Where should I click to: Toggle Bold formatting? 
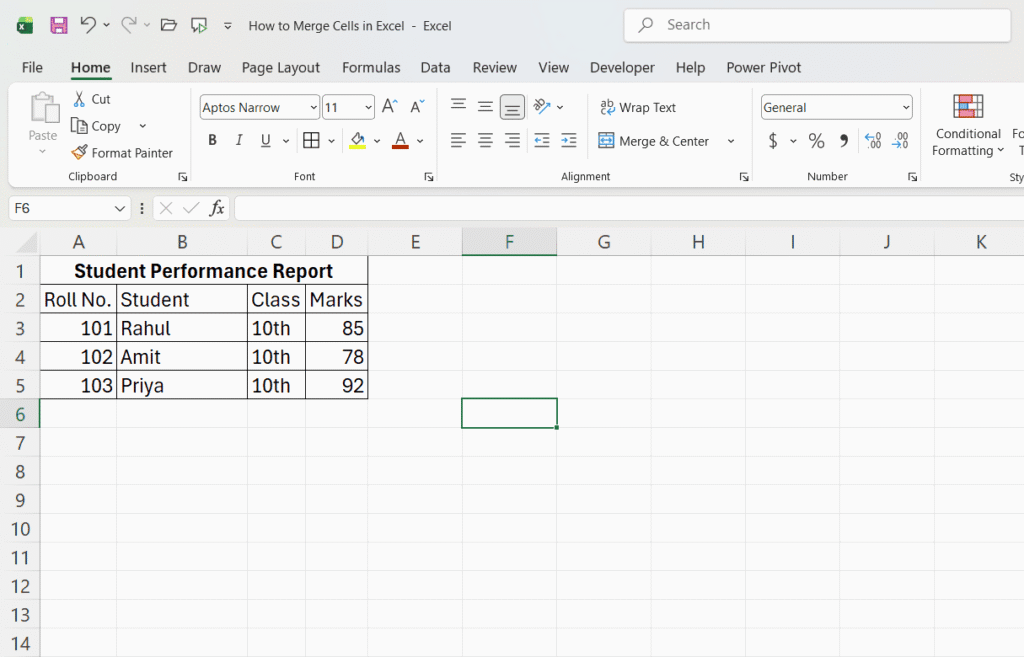click(212, 140)
